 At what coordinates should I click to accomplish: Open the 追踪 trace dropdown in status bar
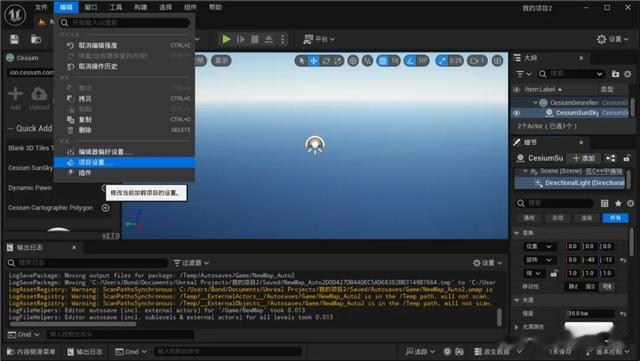coord(420,352)
